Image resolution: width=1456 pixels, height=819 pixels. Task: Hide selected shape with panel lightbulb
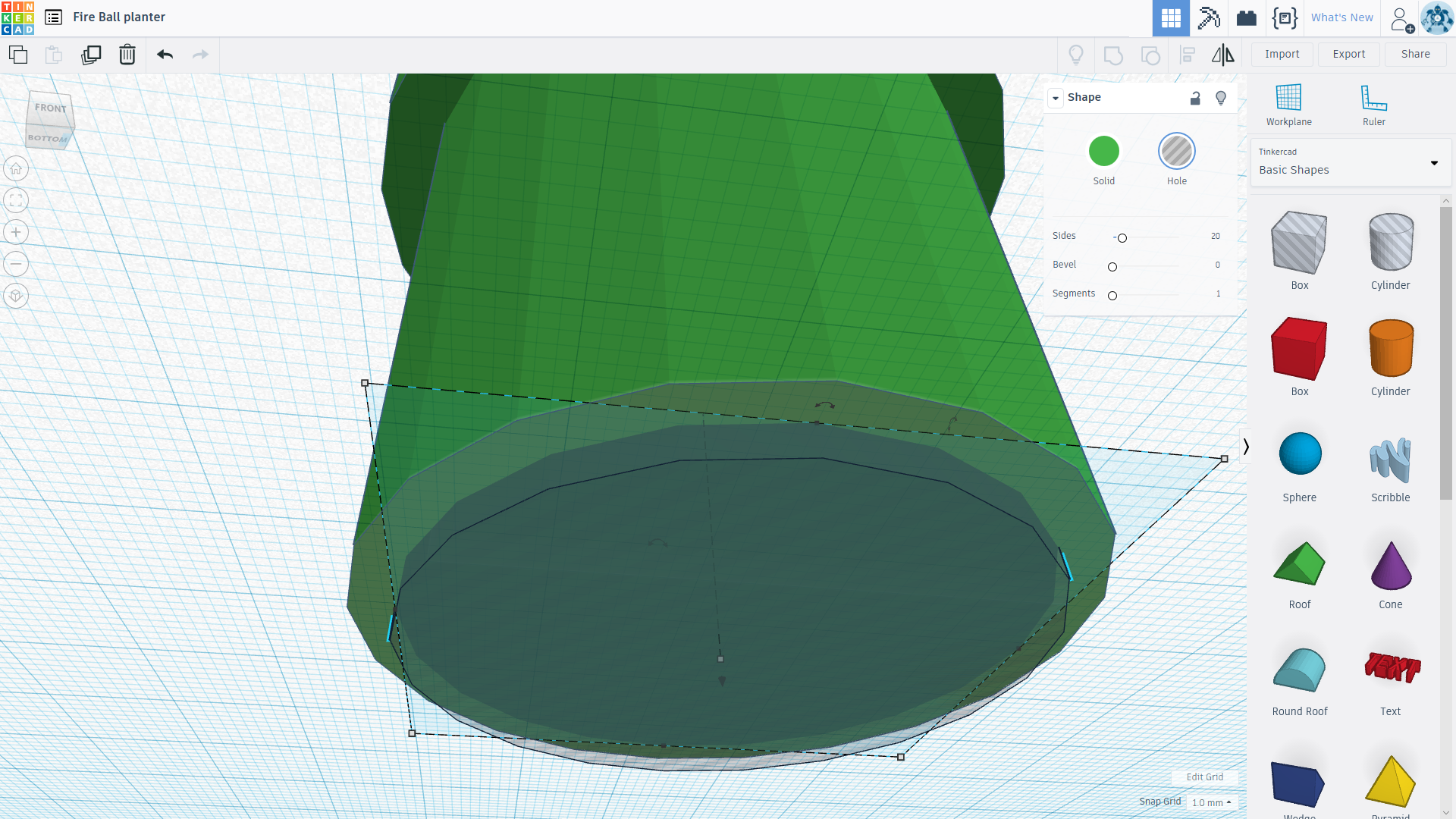[1221, 98]
